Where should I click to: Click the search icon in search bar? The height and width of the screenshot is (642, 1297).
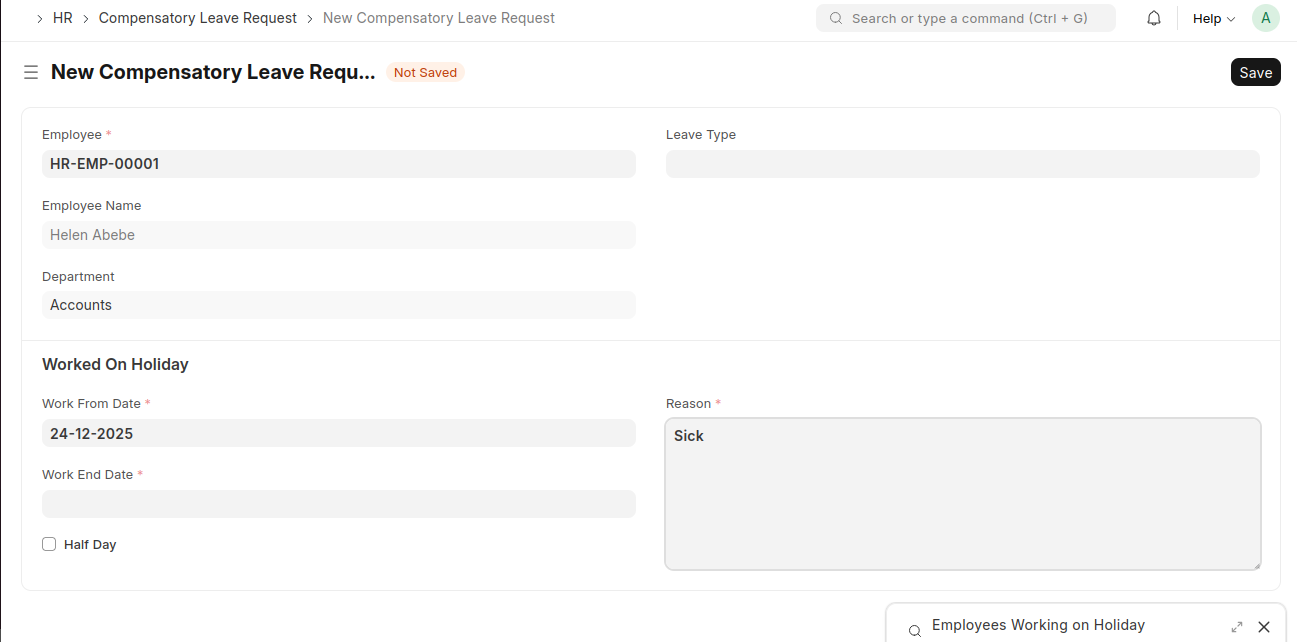click(x=836, y=19)
